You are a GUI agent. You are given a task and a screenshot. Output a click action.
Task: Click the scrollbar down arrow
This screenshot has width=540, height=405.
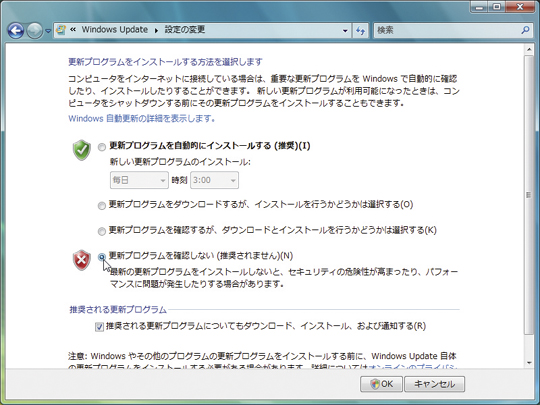(x=529, y=363)
